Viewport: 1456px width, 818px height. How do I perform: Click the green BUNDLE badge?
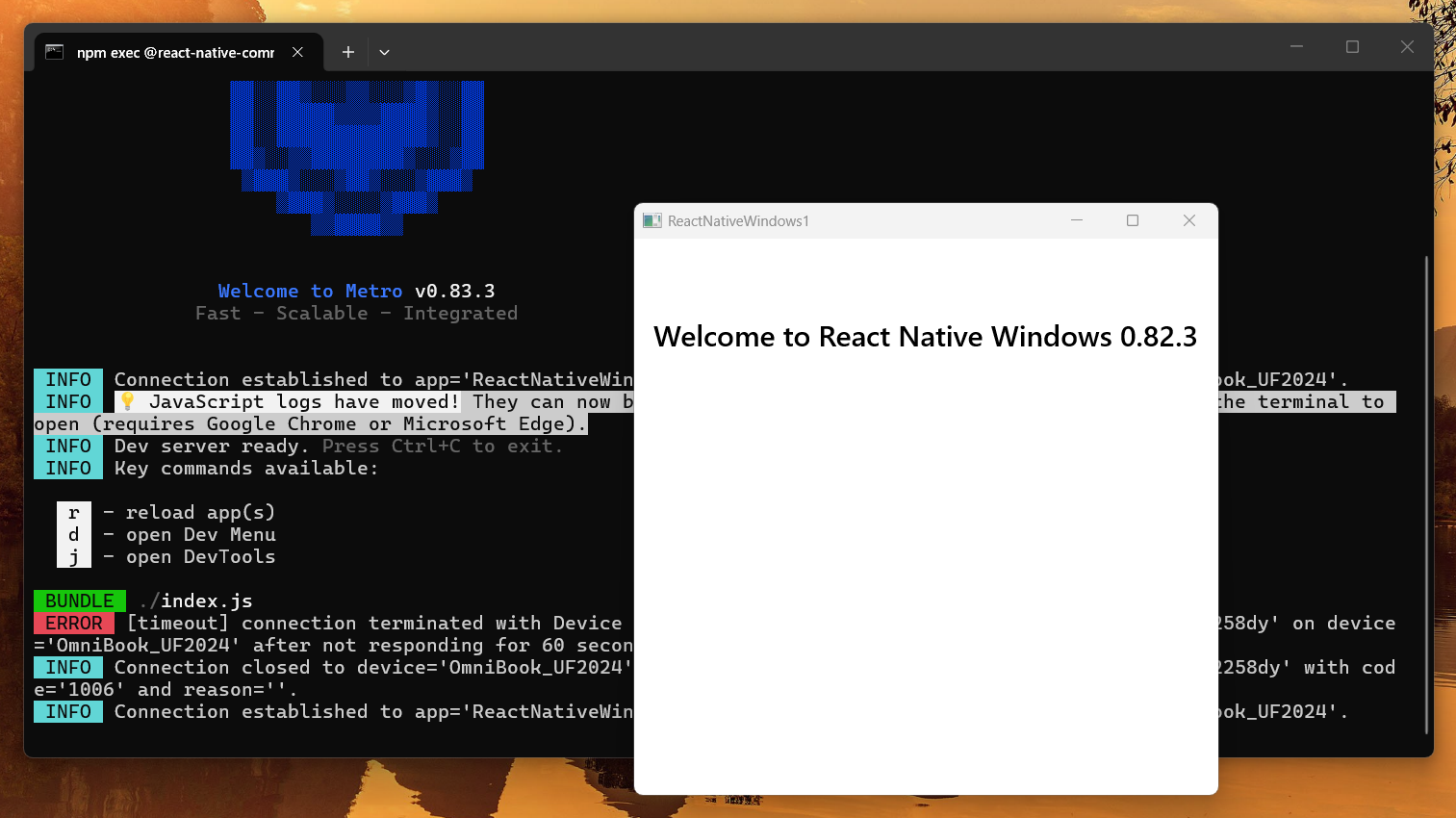(80, 601)
